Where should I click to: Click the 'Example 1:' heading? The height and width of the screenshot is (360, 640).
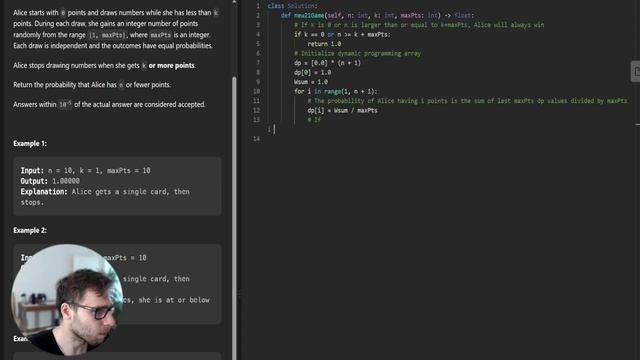click(x=30, y=144)
